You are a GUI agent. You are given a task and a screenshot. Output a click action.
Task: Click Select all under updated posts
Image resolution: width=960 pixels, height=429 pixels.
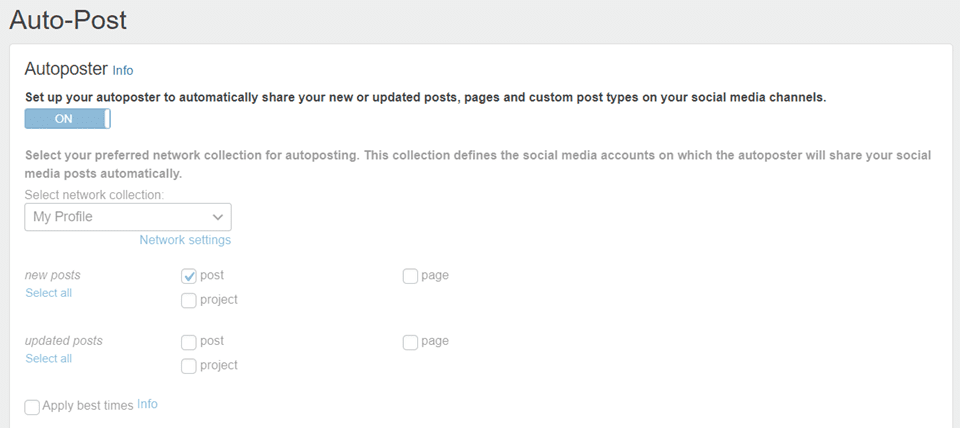pos(48,359)
